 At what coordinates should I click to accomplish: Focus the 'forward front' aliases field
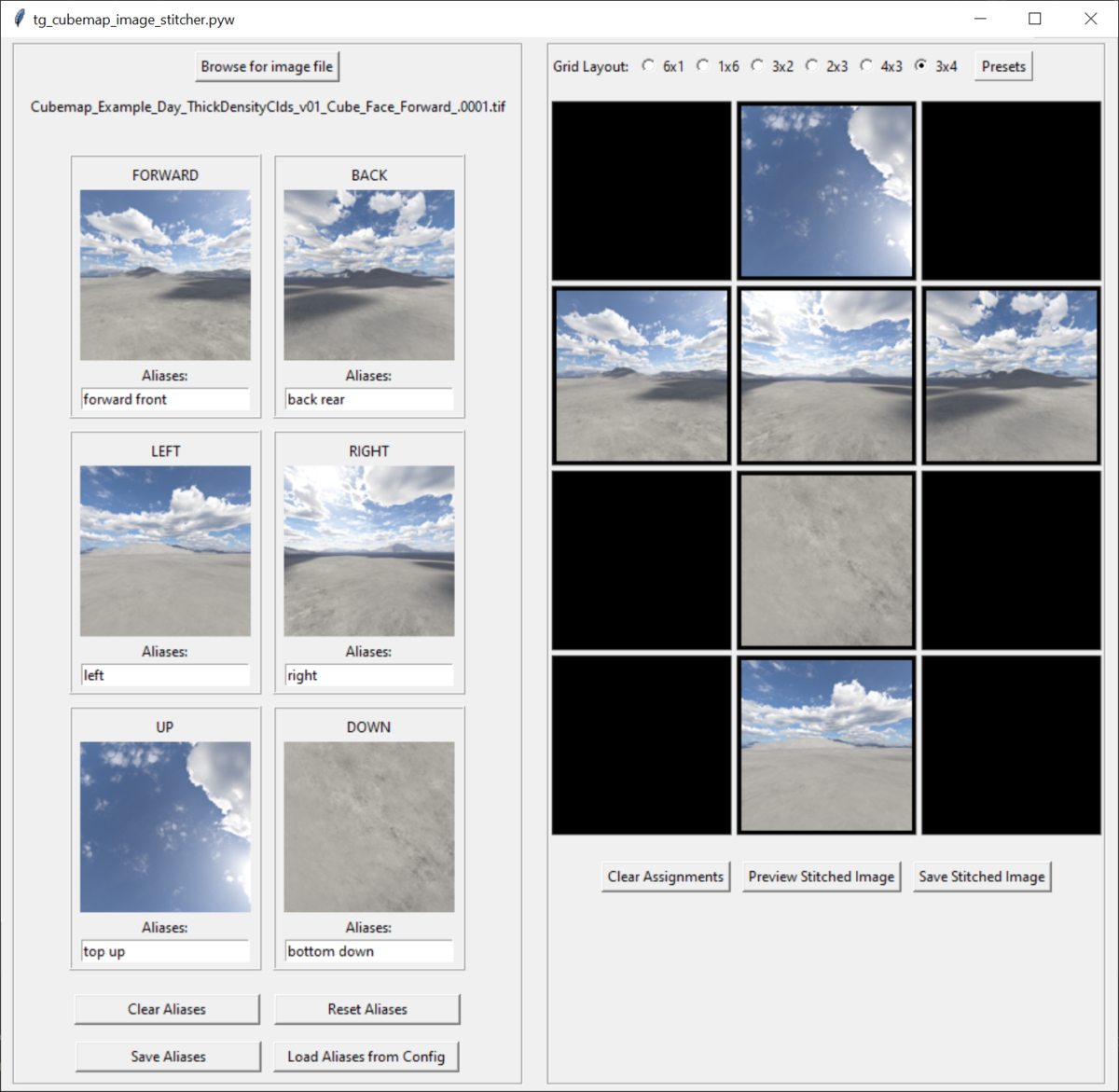tap(165, 399)
